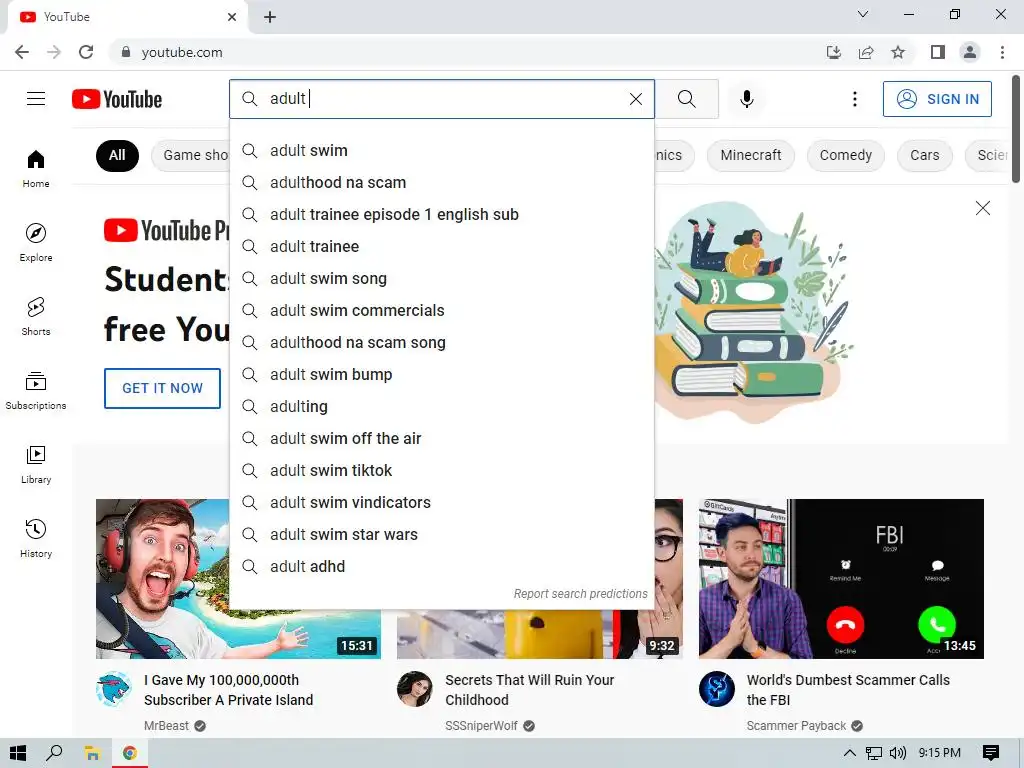Open Explore in sidebar
The image size is (1024, 768).
coord(36,242)
